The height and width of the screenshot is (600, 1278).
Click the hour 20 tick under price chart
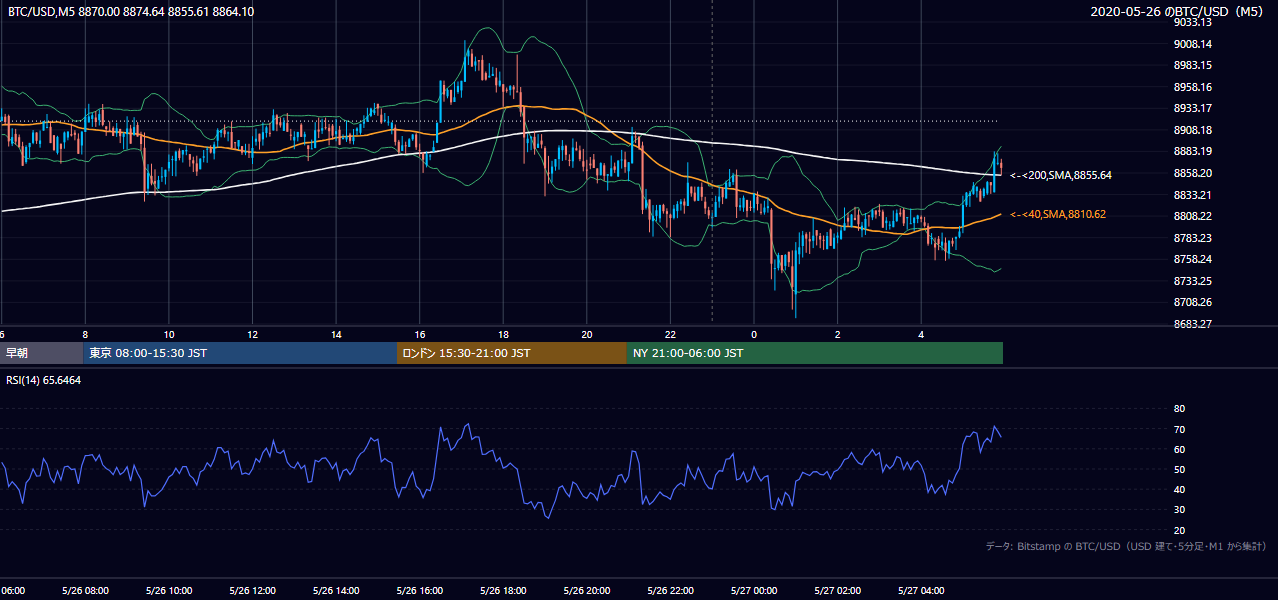[587, 334]
